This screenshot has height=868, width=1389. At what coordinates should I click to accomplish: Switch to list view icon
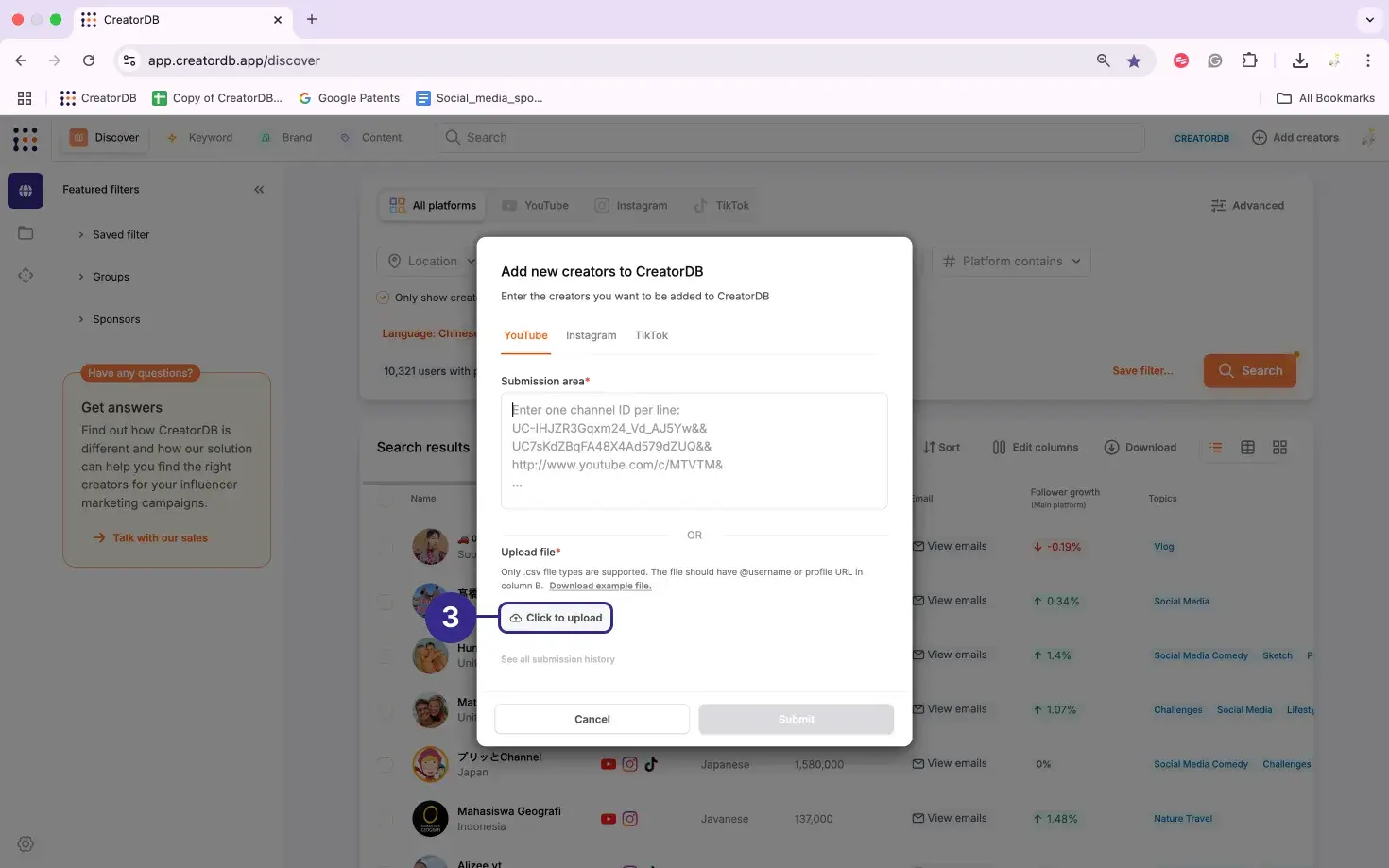click(1216, 448)
